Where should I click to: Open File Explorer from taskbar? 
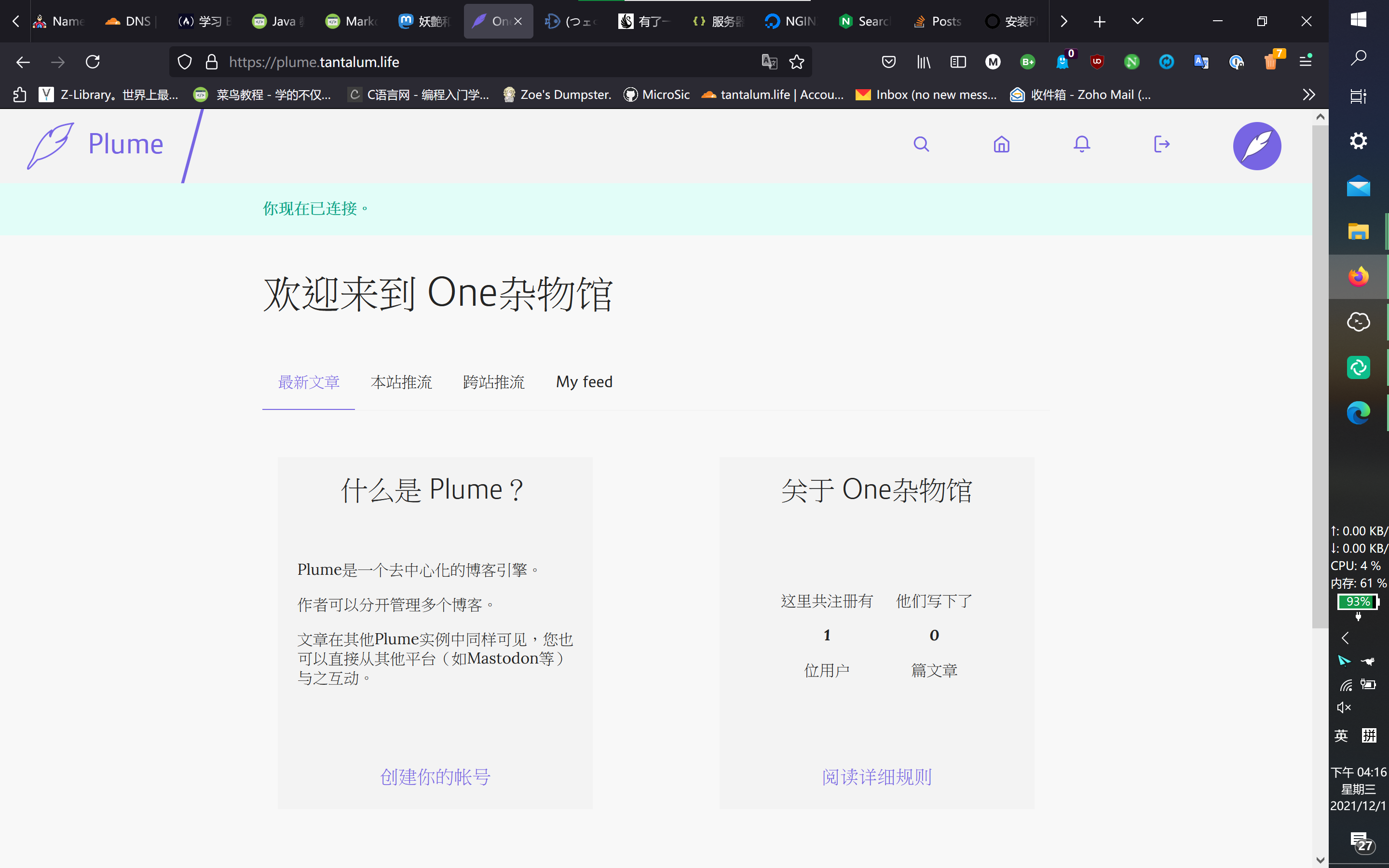click(x=1358, y=231)
